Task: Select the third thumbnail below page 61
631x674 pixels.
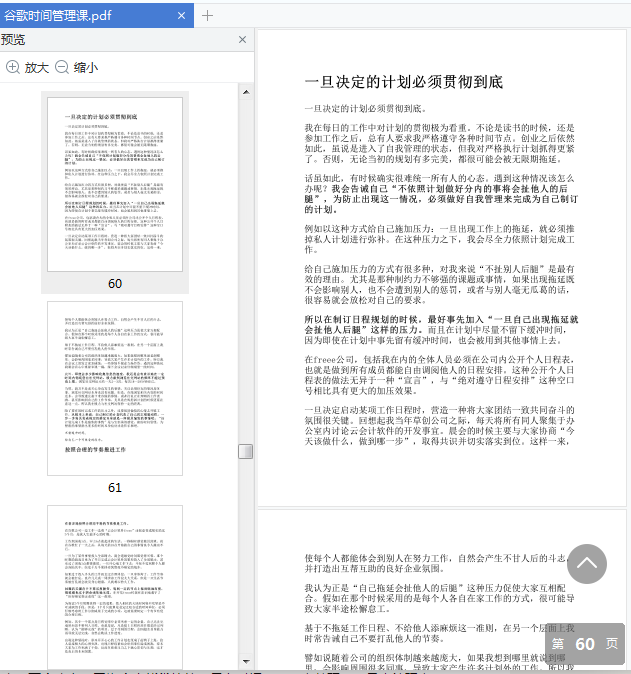Action: (x=115, y=587)
